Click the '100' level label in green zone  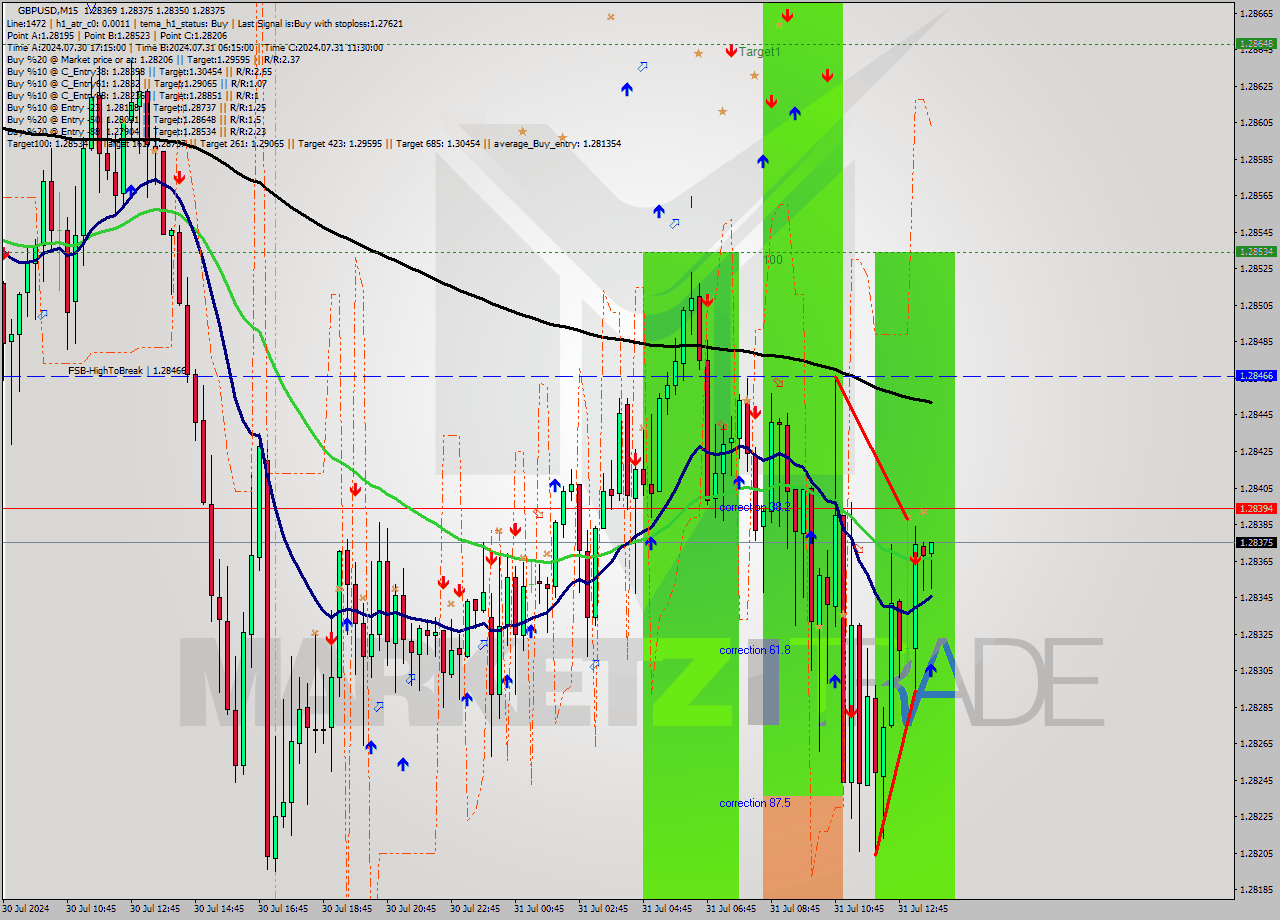[x=773, y=260]
